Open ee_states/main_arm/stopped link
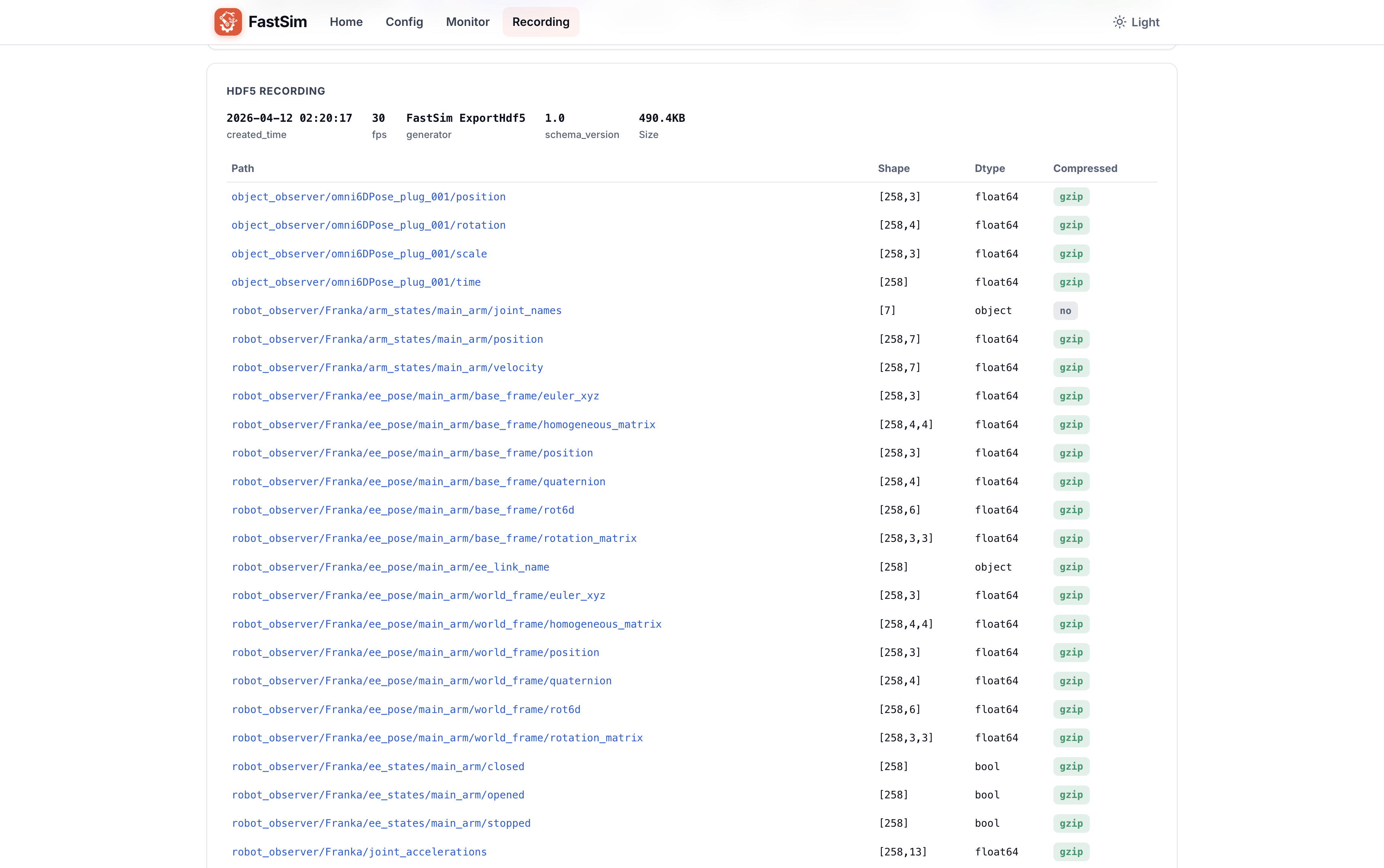The height and width of the screenshot is (868, 1384). [x=381, y=823]
